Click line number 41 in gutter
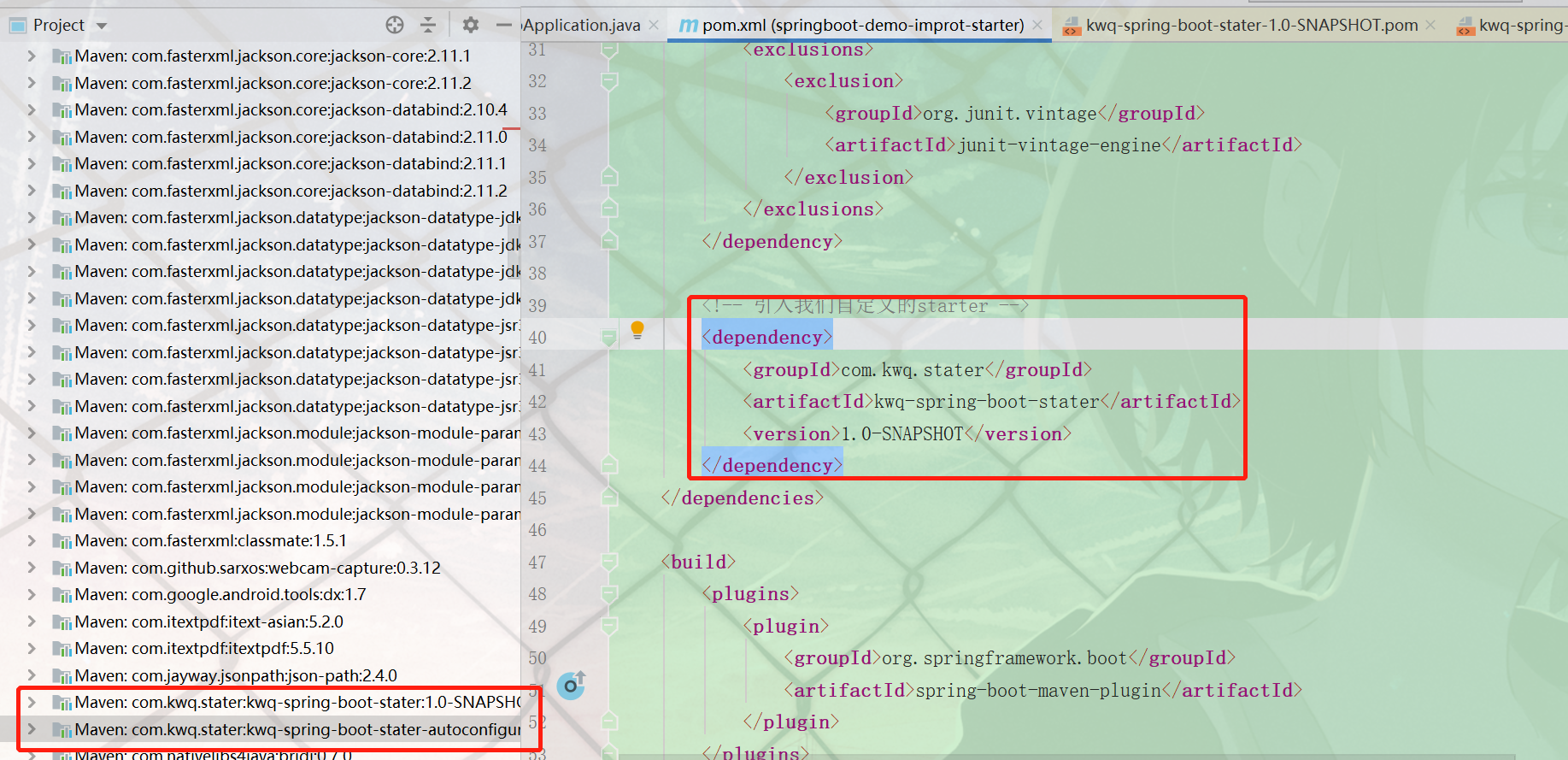 [x=537, y=370]
